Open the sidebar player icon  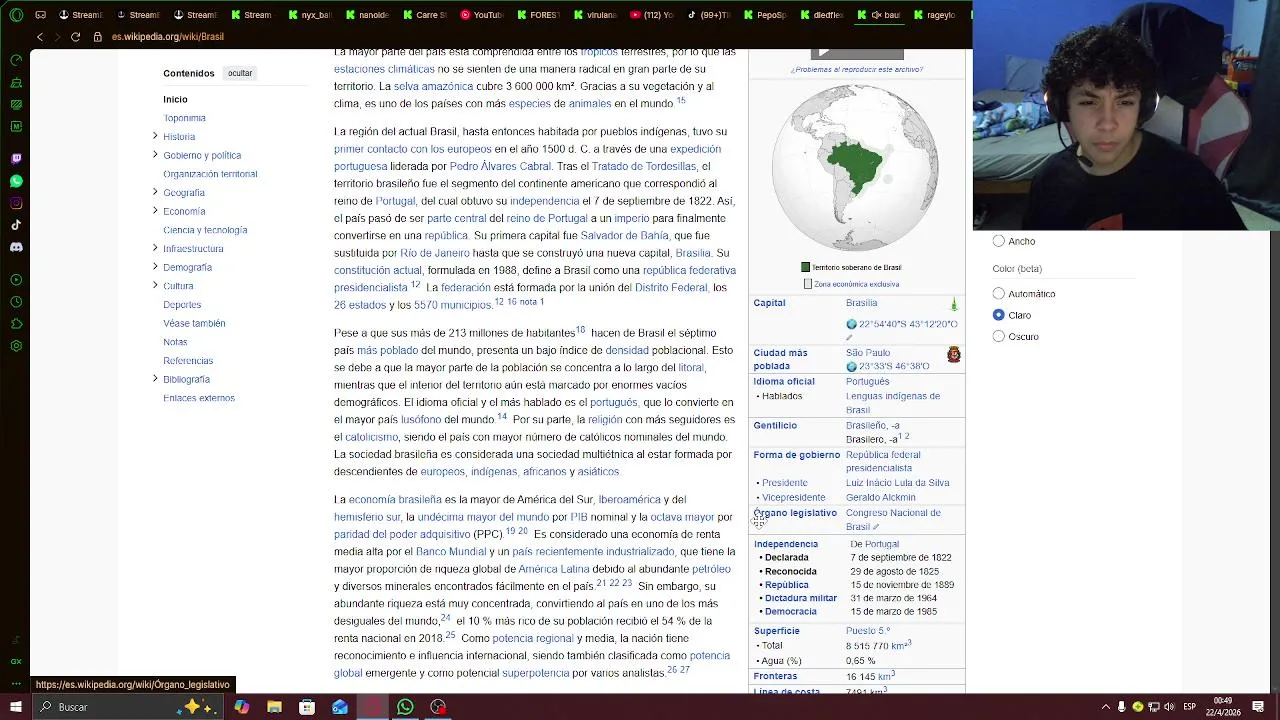(16, 280)
